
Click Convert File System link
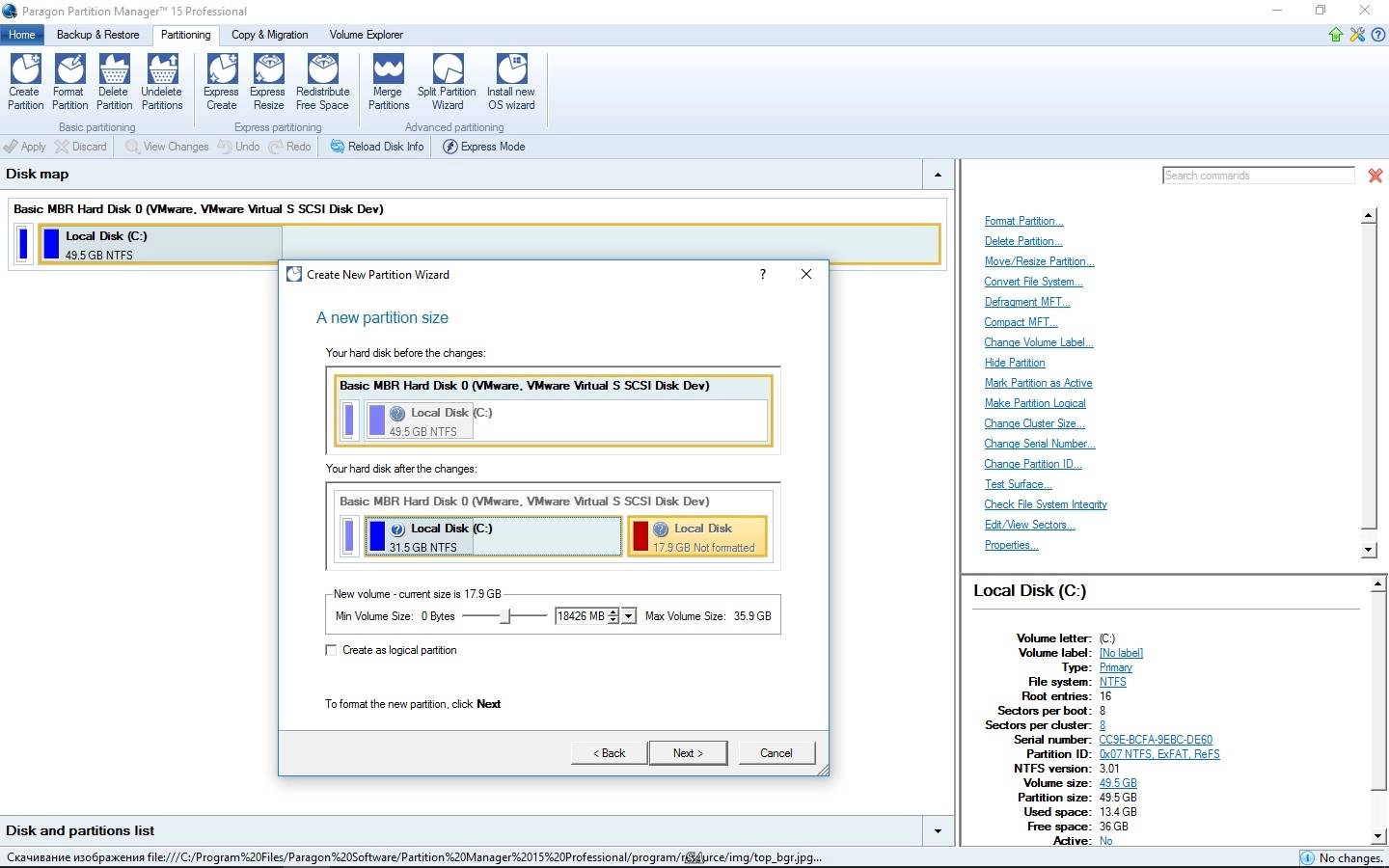click(1033, 282)
